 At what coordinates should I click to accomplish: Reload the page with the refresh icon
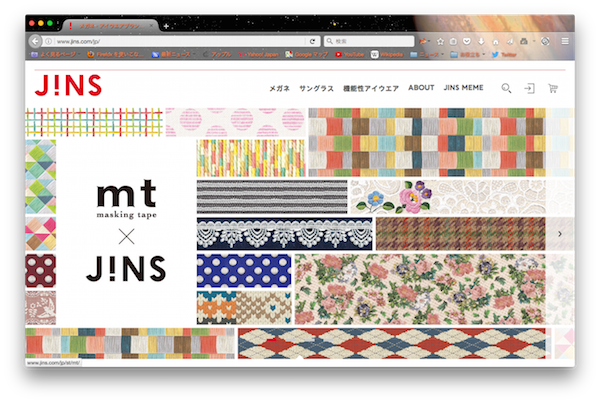coord(313,41)
